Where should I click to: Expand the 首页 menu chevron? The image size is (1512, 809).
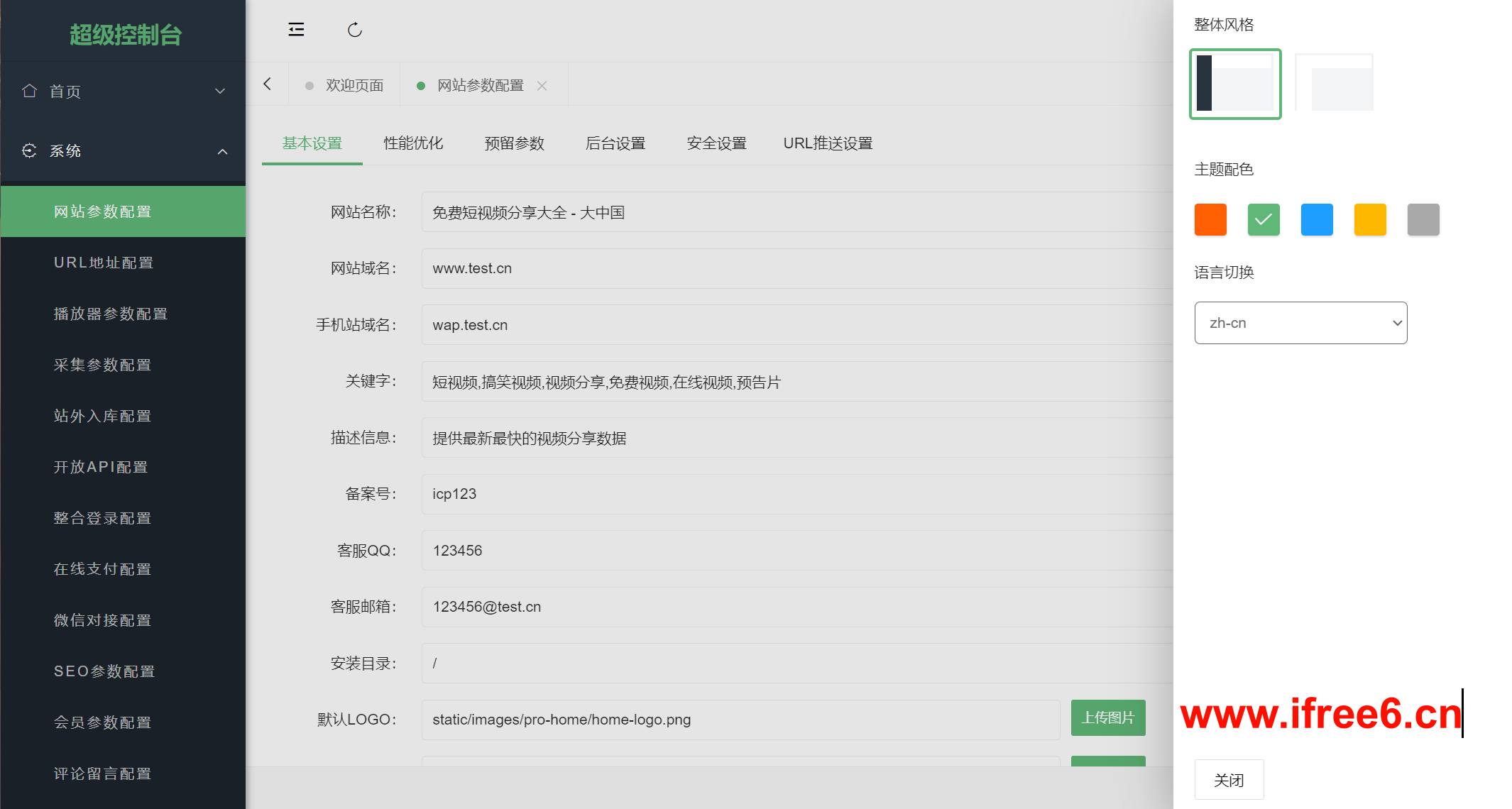tap(220, 91)
